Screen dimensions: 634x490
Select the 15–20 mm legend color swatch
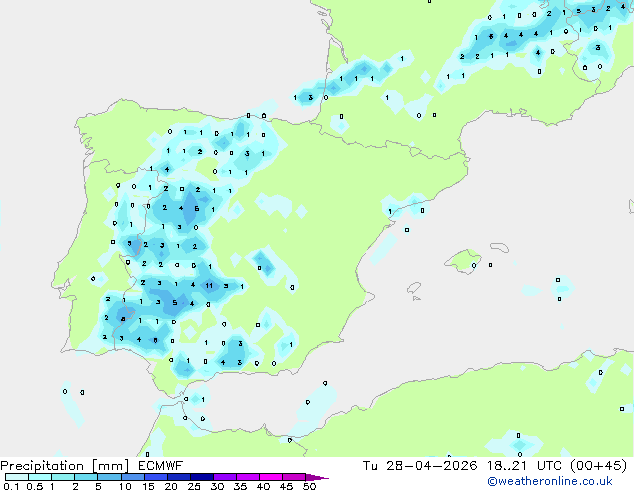155,477
